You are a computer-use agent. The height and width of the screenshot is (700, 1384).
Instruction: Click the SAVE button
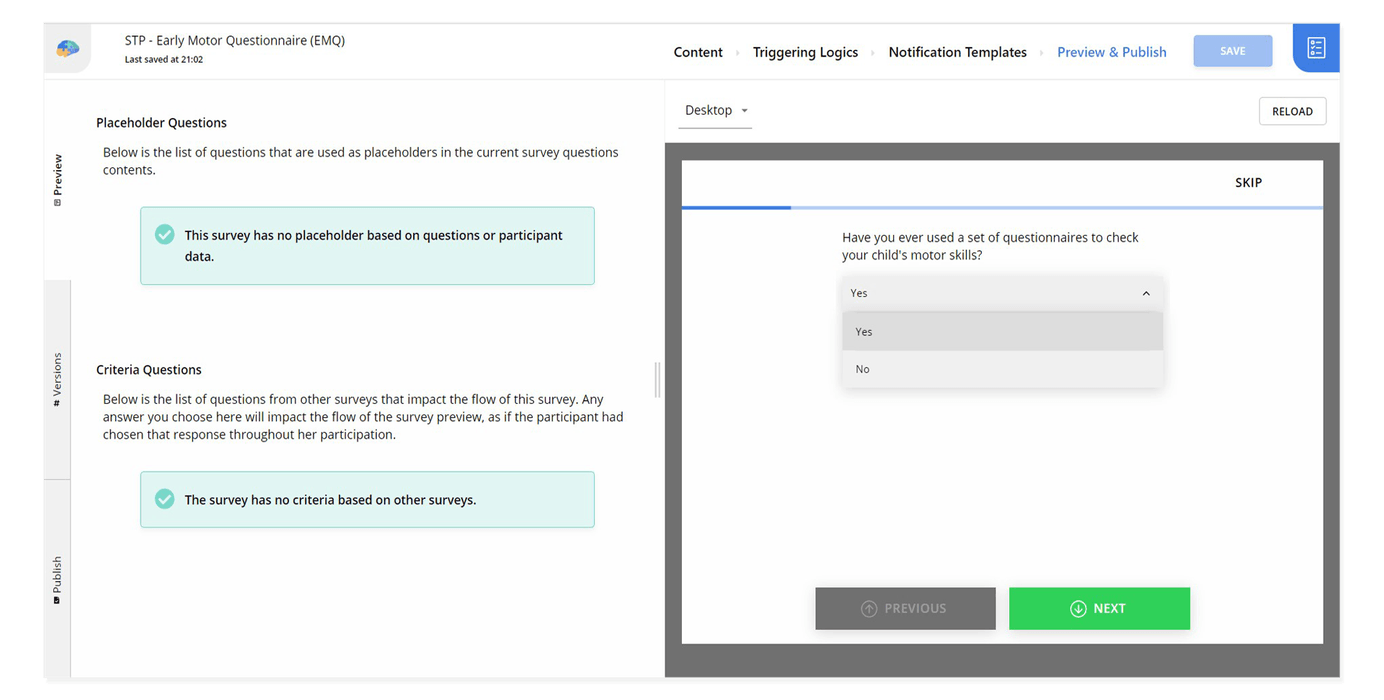click(x=1232, y=50)
